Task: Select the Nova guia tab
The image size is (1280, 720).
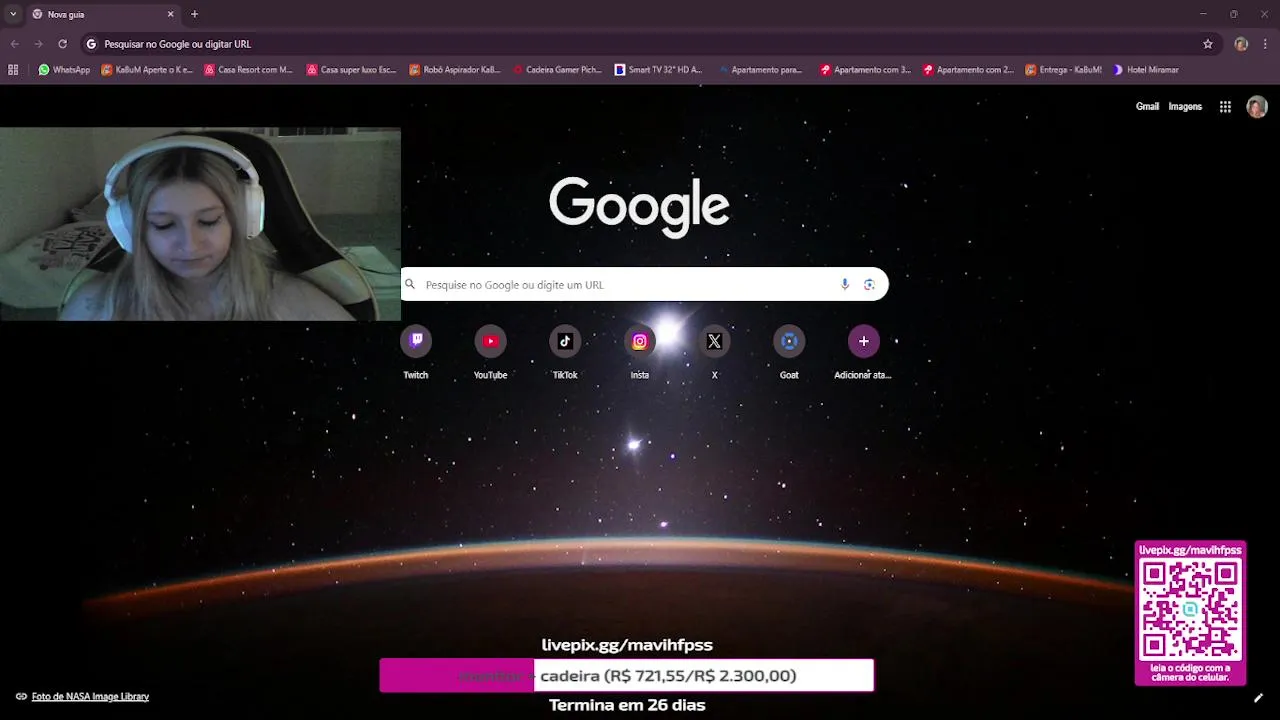Action: pos(103,14)
